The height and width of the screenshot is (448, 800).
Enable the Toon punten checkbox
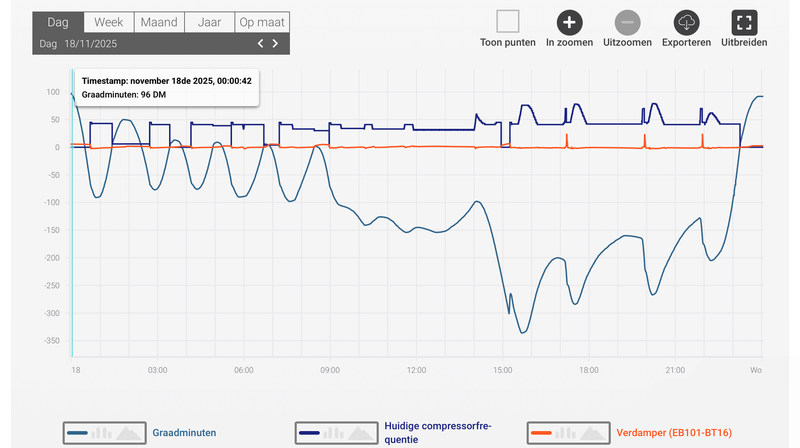[509, 22]
